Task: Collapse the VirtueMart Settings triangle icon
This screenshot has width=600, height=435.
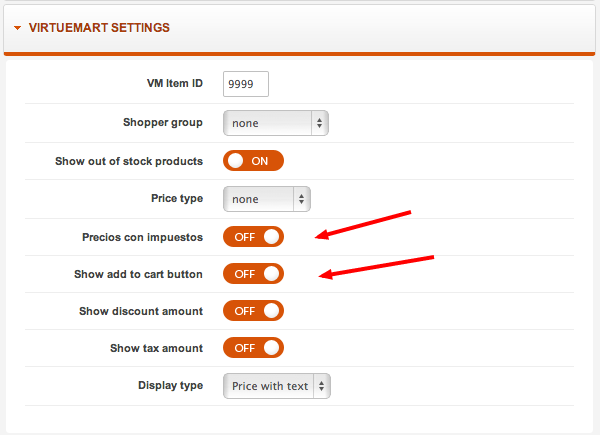Action: [17, 28]
